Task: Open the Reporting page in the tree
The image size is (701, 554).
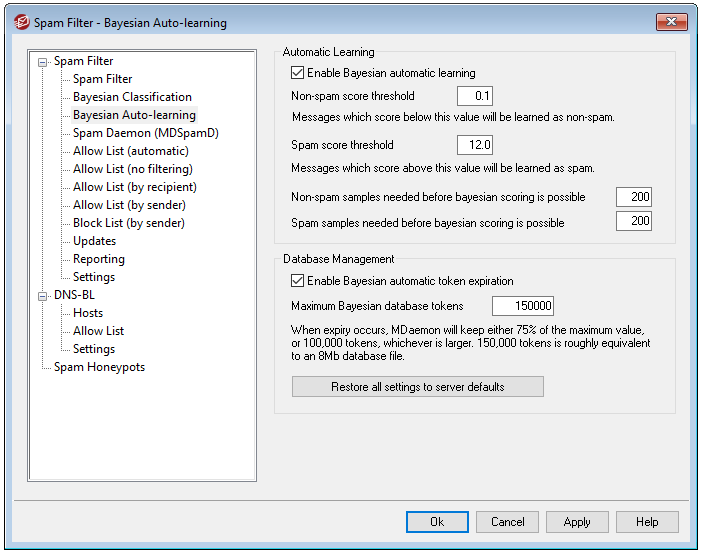Action: (98, 259)
